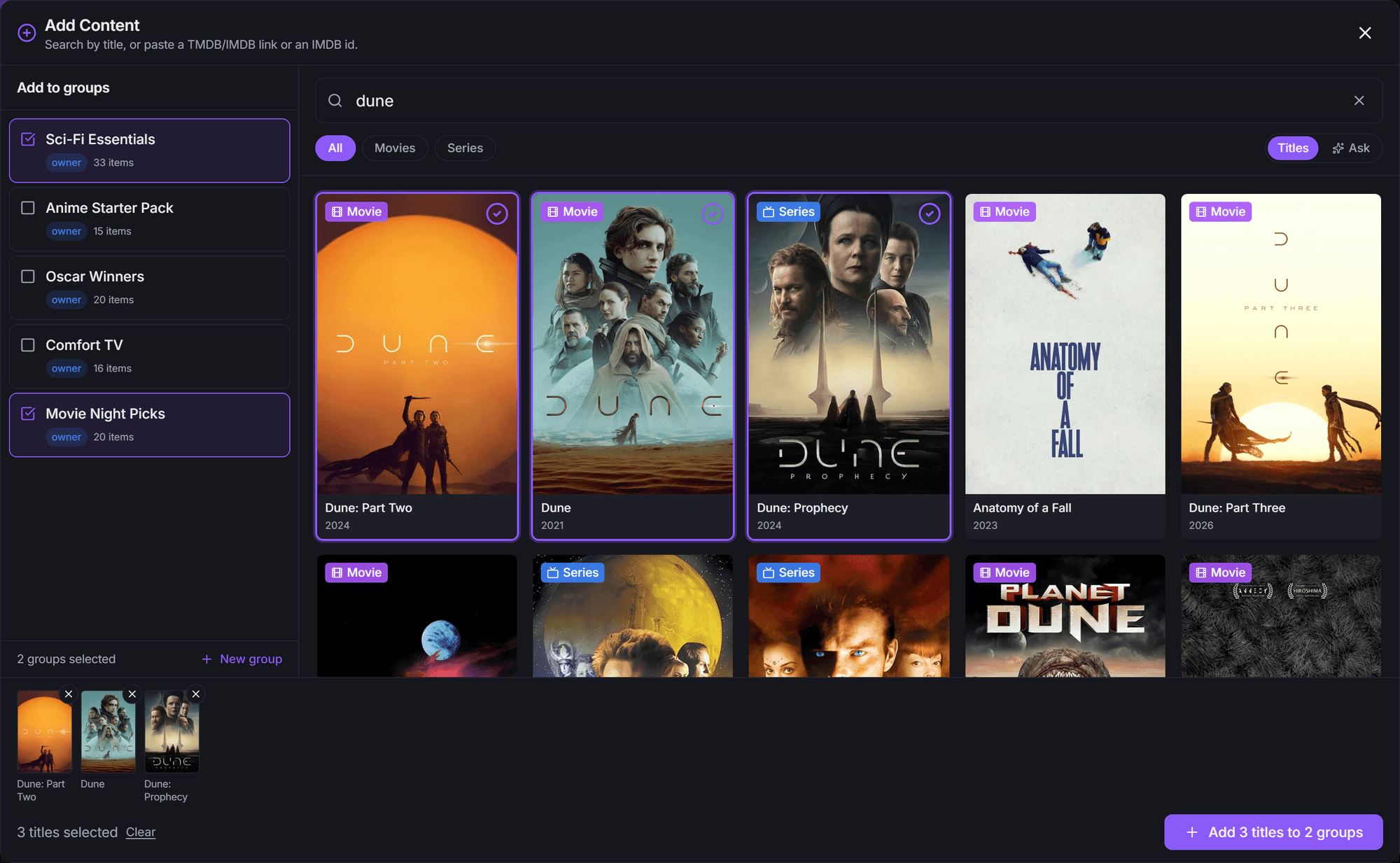
Task: Select the Titles search mode
Action: click(x=1293, y=148)
